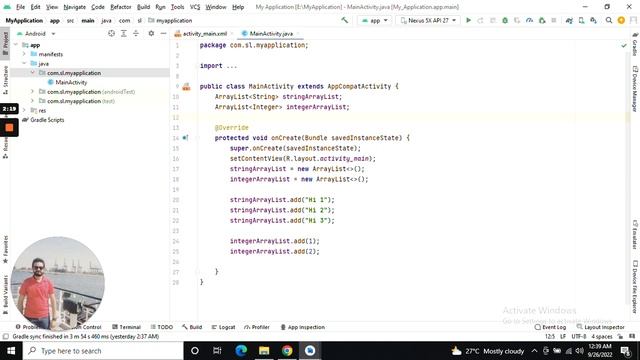
Task: Open the Refactor menu
Action: point(121,7)
